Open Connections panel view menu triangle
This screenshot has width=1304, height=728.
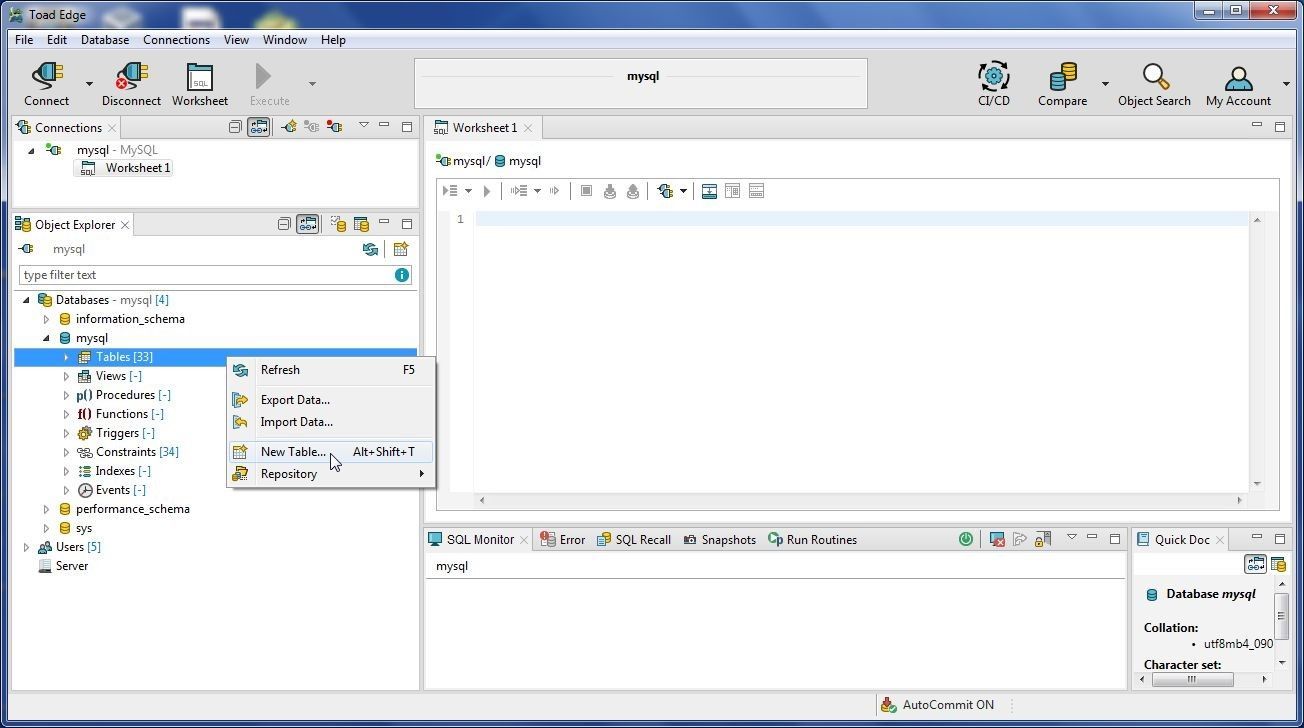tap(363, 126)
